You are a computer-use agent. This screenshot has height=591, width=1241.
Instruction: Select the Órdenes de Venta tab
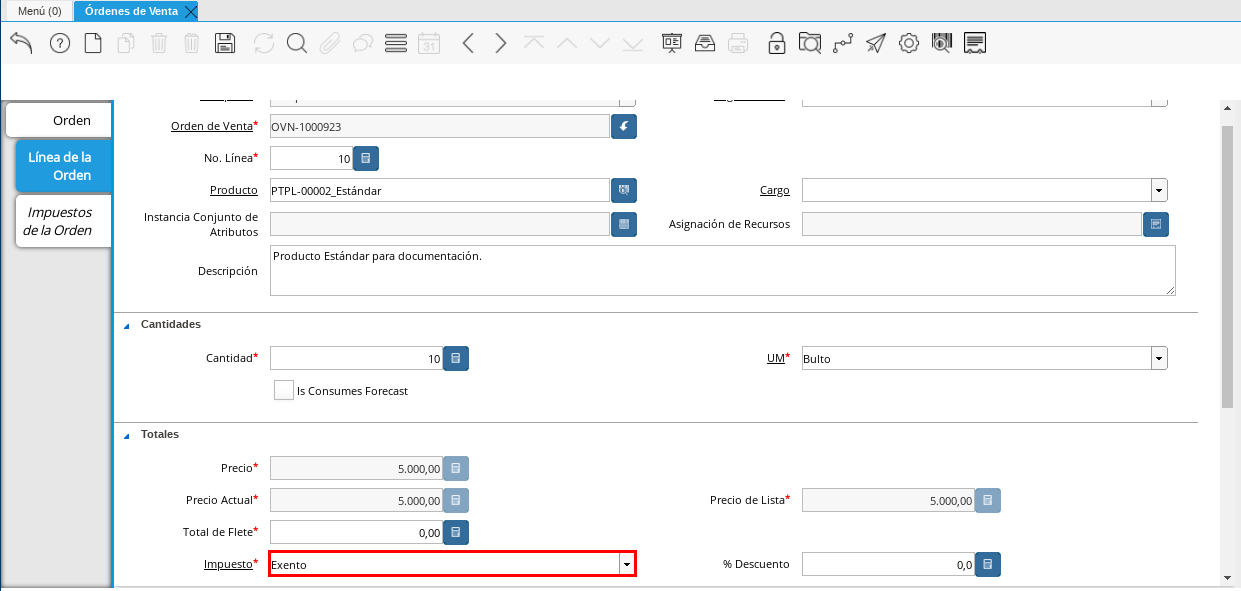[131, 11]
